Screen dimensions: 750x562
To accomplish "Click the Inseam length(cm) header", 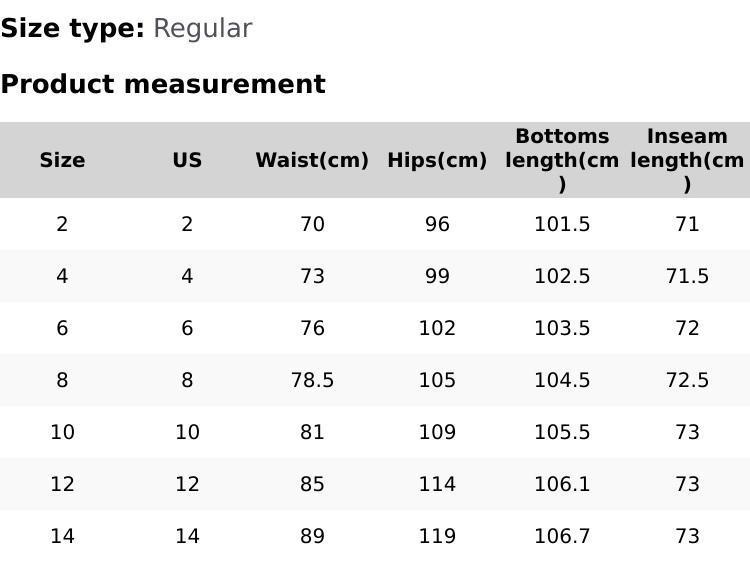I will (x=687, y=160).
